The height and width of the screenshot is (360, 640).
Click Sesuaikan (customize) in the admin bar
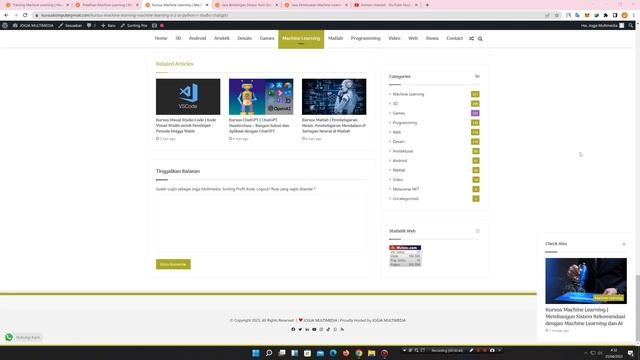pyautogui.click(x=70, y=25)
